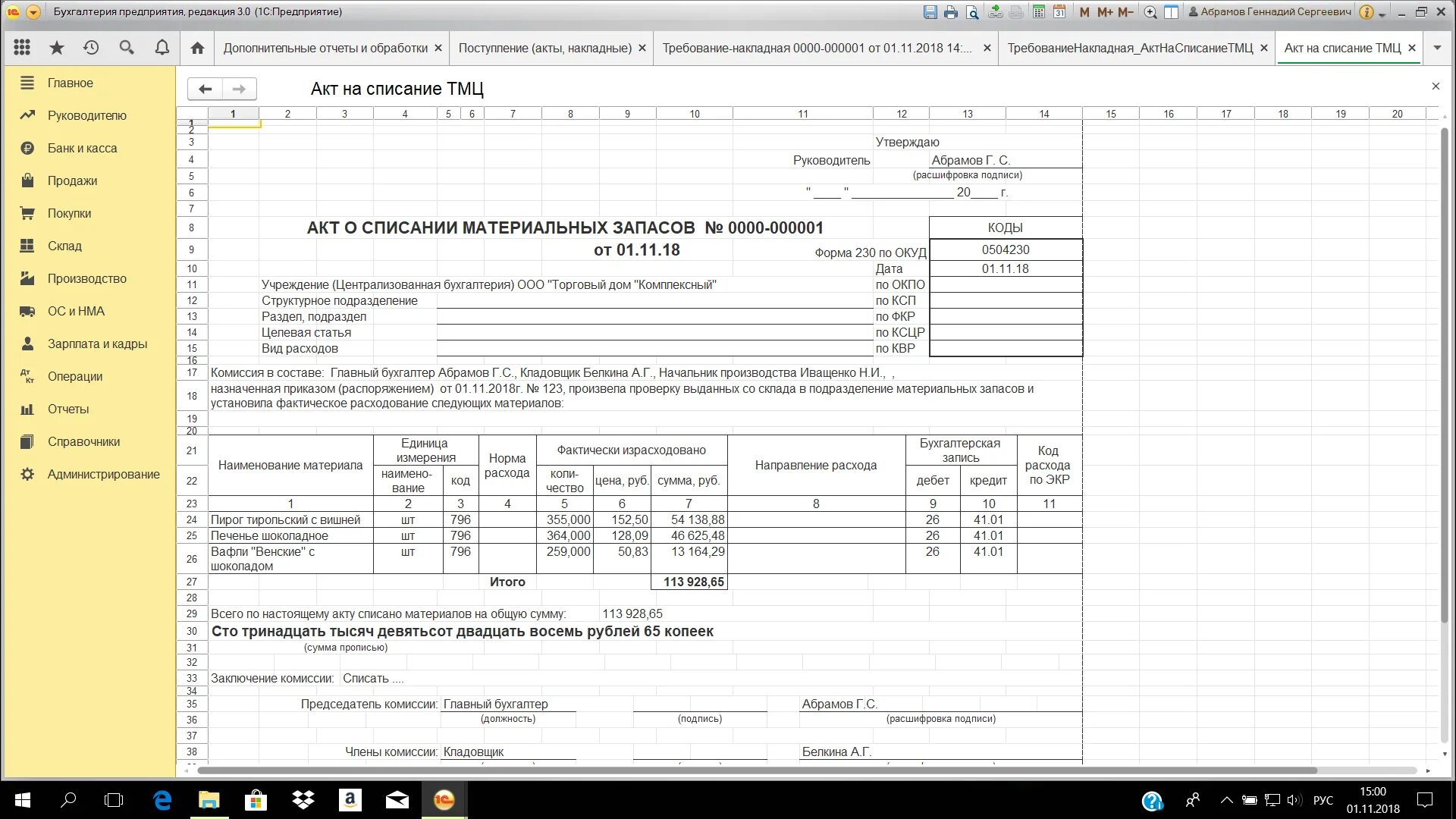The image size is (1456, 819).
Task: Click the OKUD code cell 0504230
Action: [x=1006, y=249]
